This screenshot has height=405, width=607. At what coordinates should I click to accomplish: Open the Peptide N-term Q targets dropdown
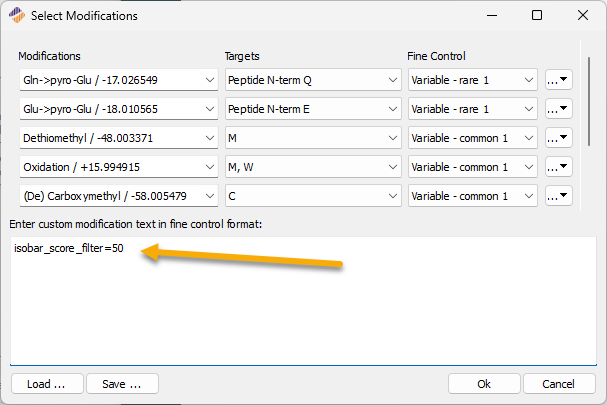tap(313, 80)
